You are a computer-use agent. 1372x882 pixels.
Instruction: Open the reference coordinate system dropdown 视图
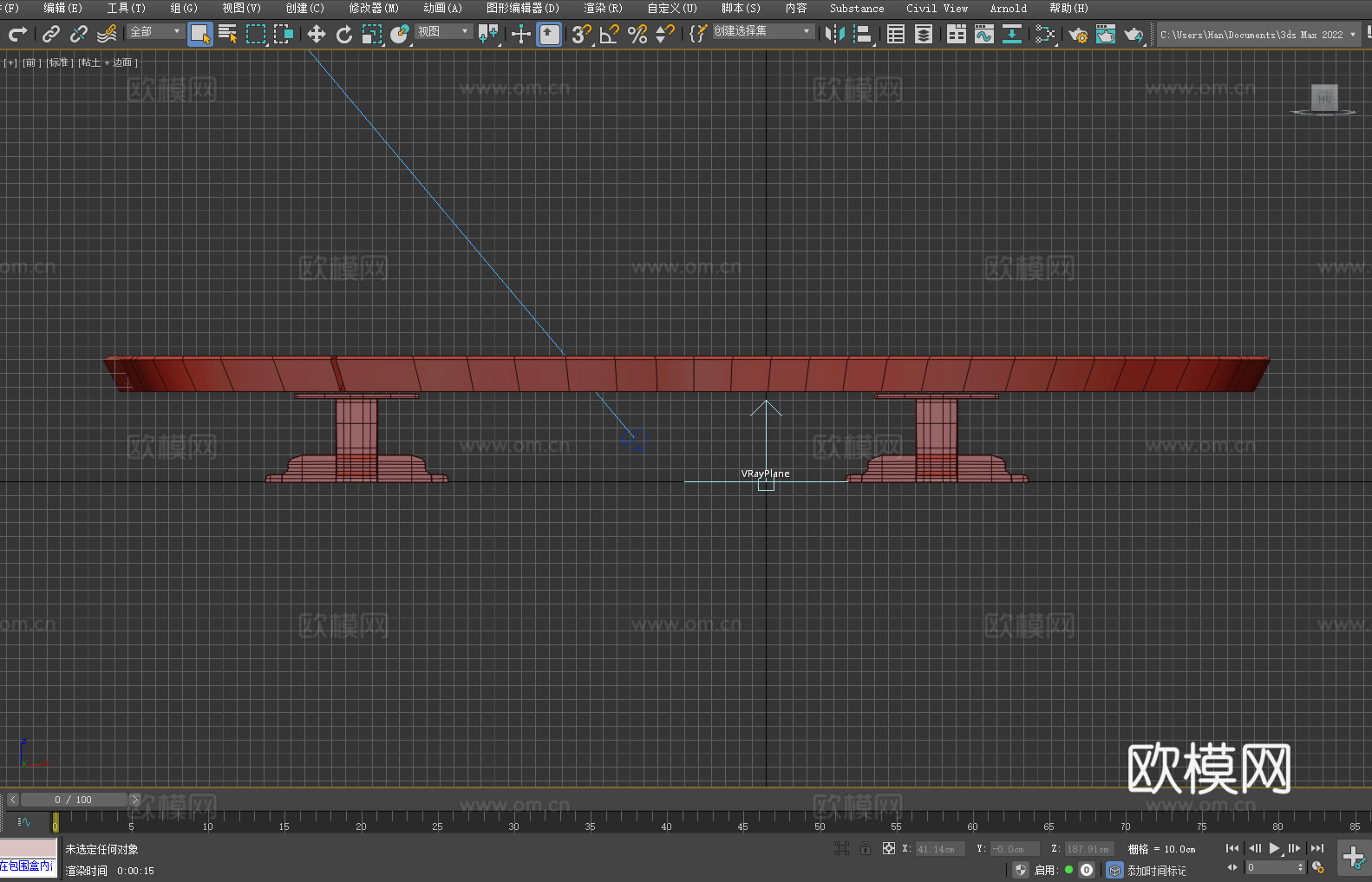pyautogui.click(x=443, y=31)
